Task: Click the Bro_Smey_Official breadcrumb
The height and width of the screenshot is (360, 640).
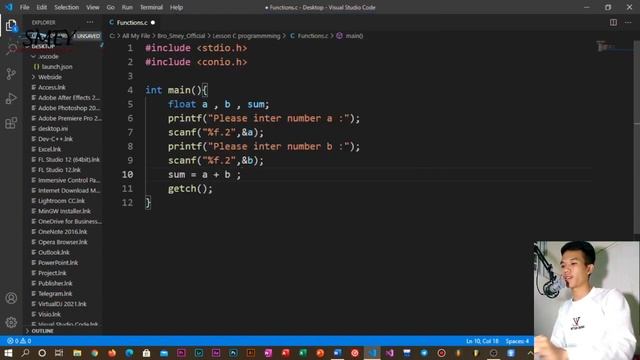Action: pyautogui.click(x=181, y=36)
